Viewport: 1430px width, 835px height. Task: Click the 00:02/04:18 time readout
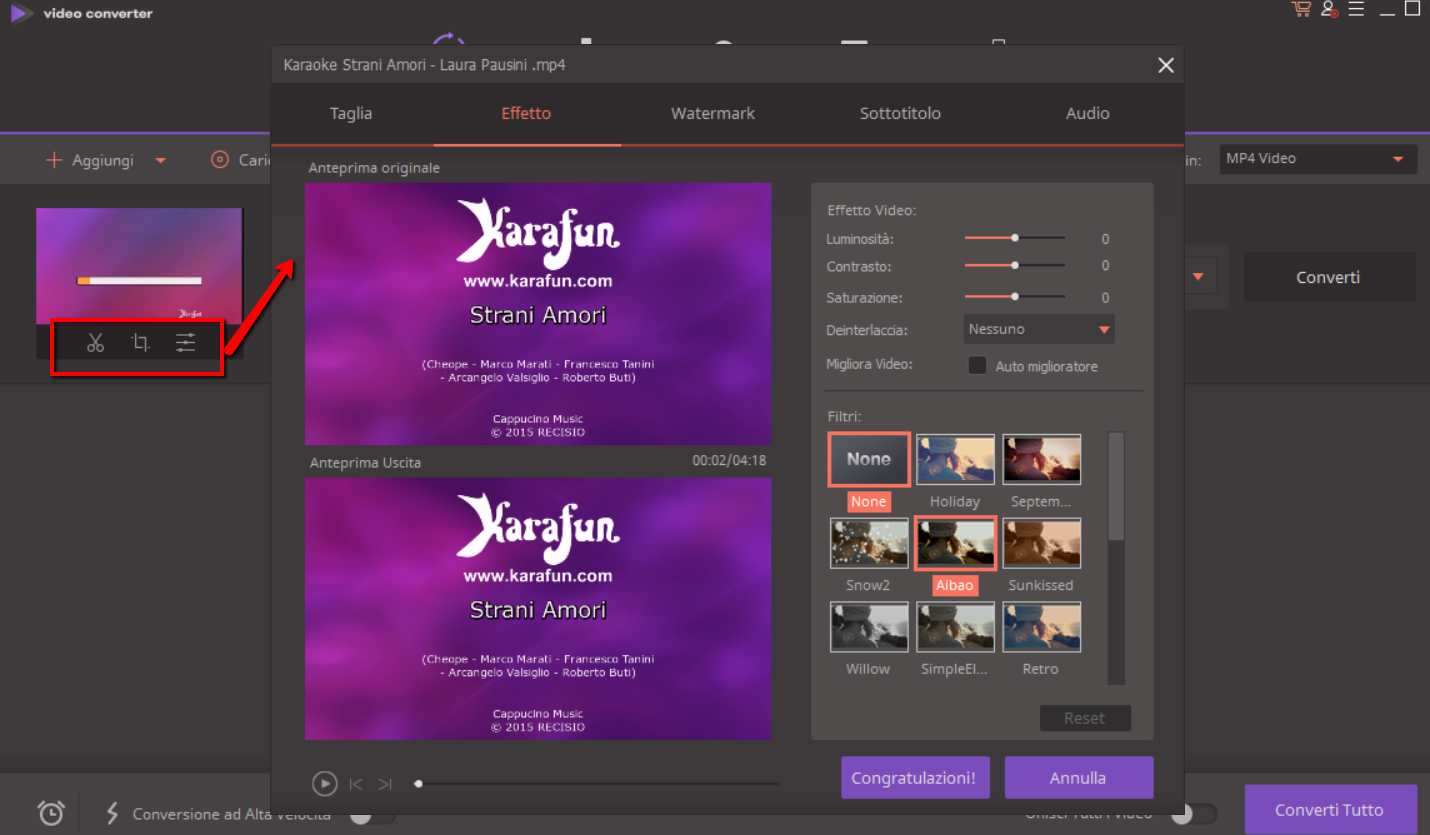pos(729,461)
